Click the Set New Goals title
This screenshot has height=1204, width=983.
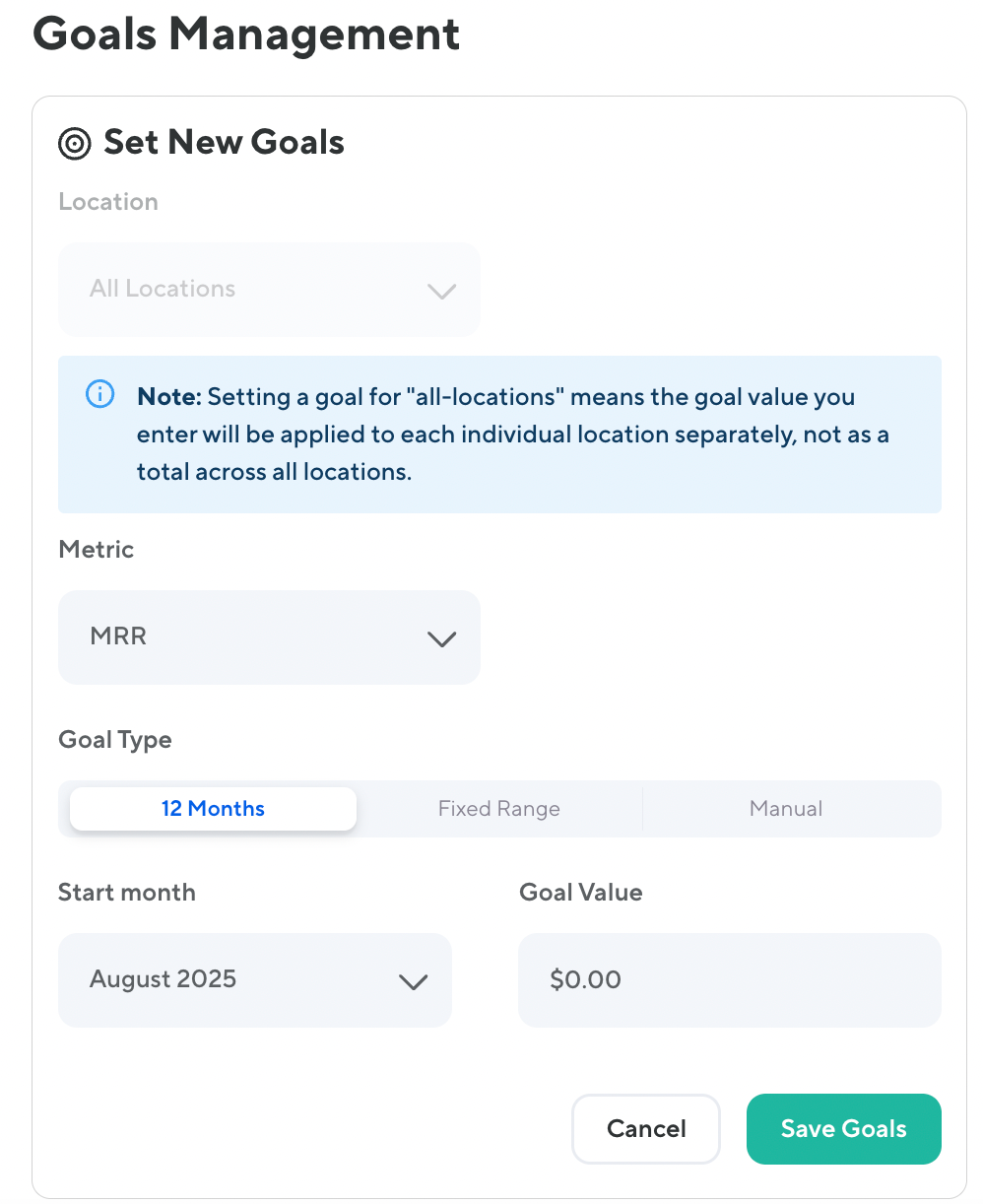[224, 143]
